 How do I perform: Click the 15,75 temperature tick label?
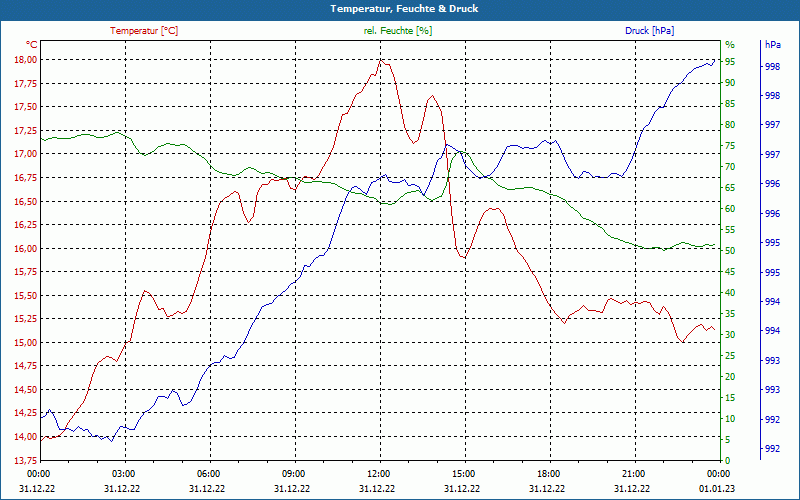tap(24, 272)
